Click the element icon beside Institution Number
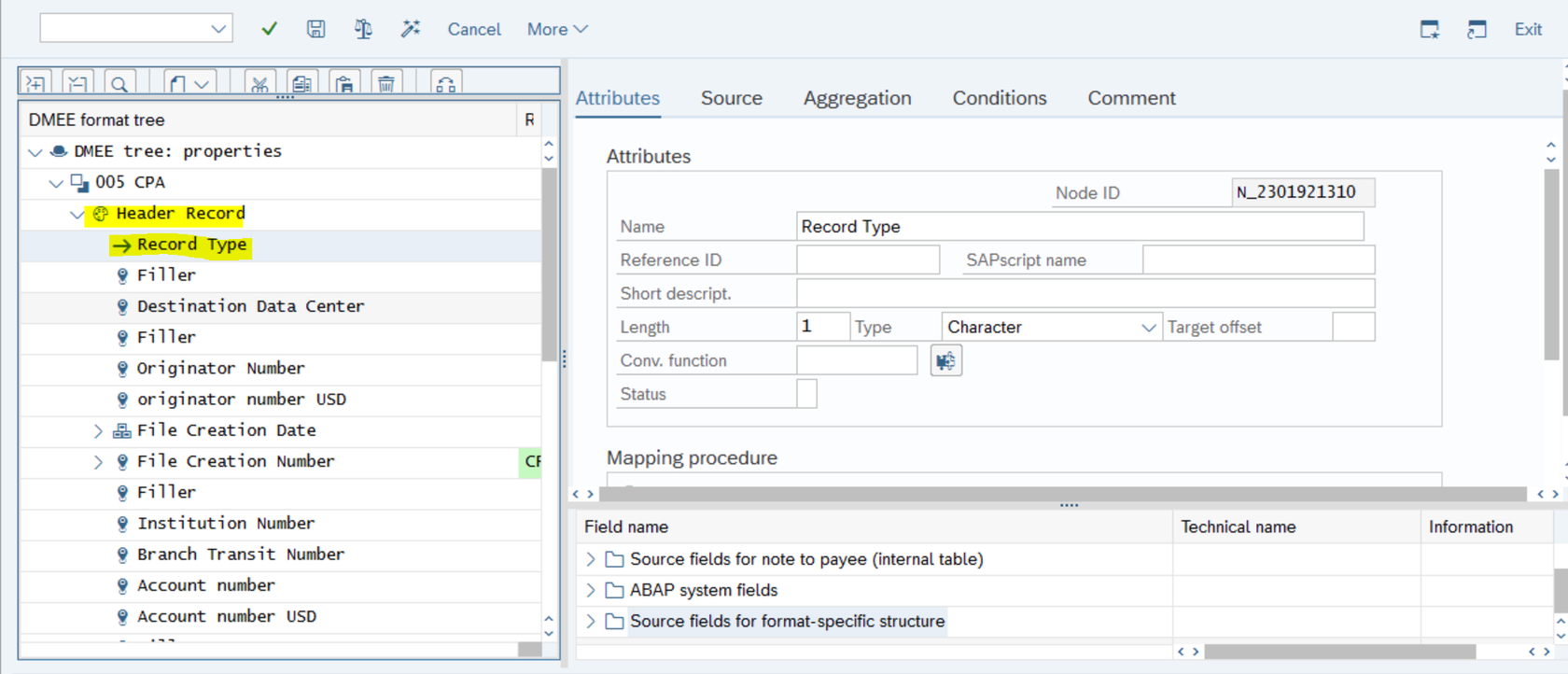The image size is (1568, 674). (122, 524)
